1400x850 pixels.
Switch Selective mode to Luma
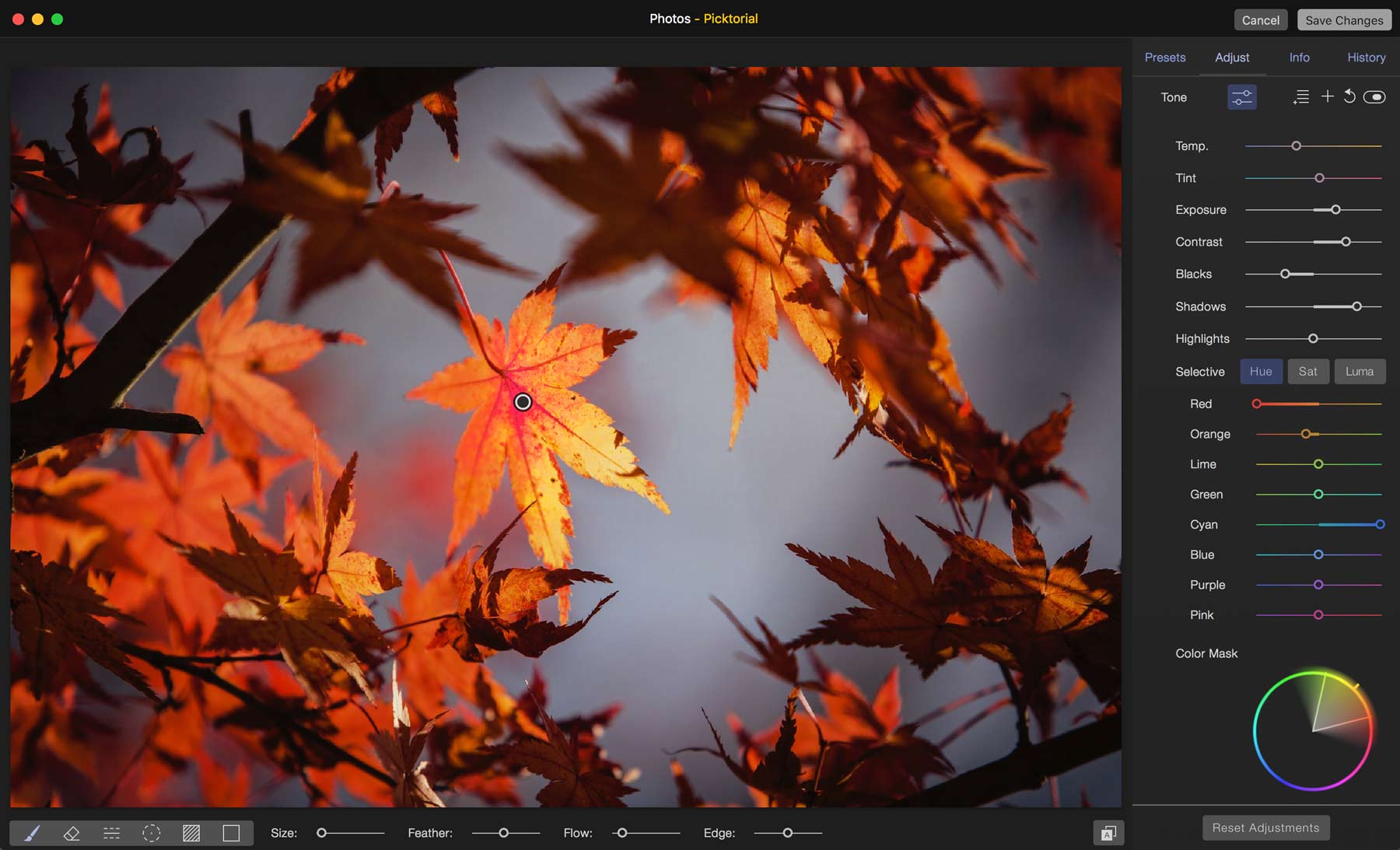(1359, 372)
